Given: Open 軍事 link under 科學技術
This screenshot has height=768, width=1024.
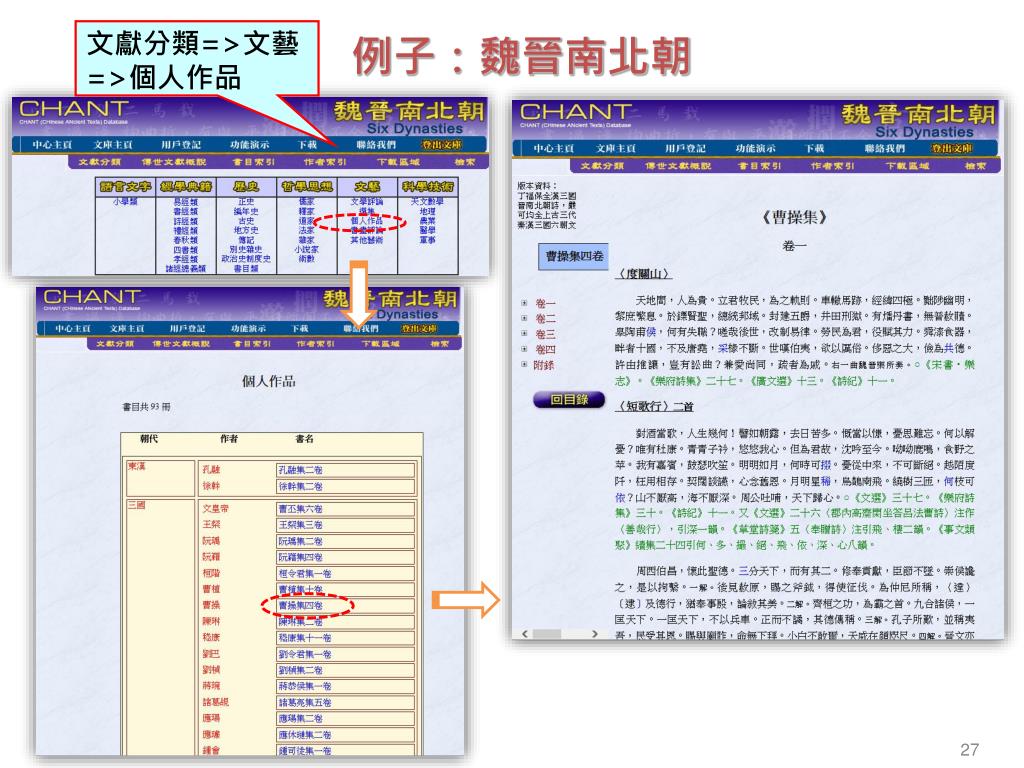Looking at the screenshot, I should pos(427,240).
